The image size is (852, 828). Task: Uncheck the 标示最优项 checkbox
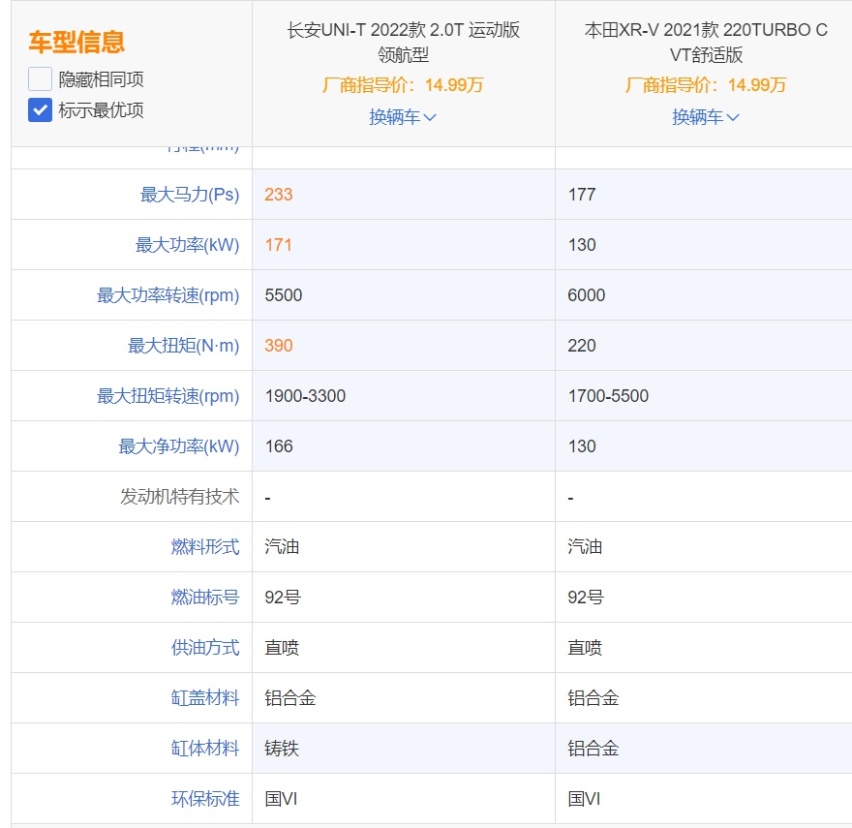[x=40, y=110]
